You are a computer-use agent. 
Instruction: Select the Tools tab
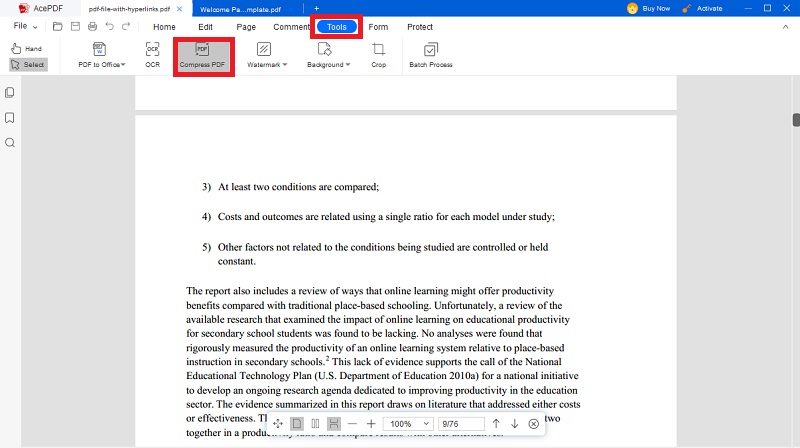click(337, 27)
